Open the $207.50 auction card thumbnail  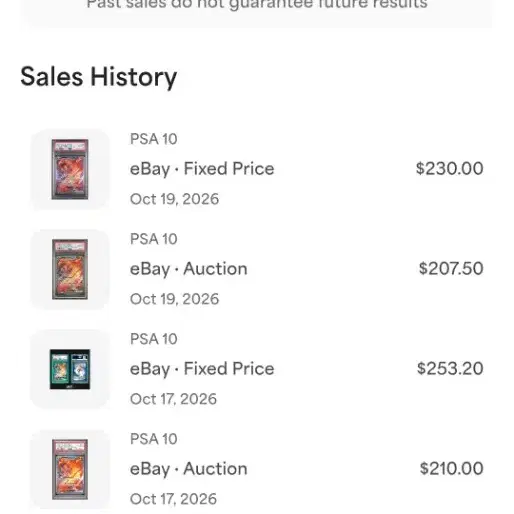pos(70,269)
